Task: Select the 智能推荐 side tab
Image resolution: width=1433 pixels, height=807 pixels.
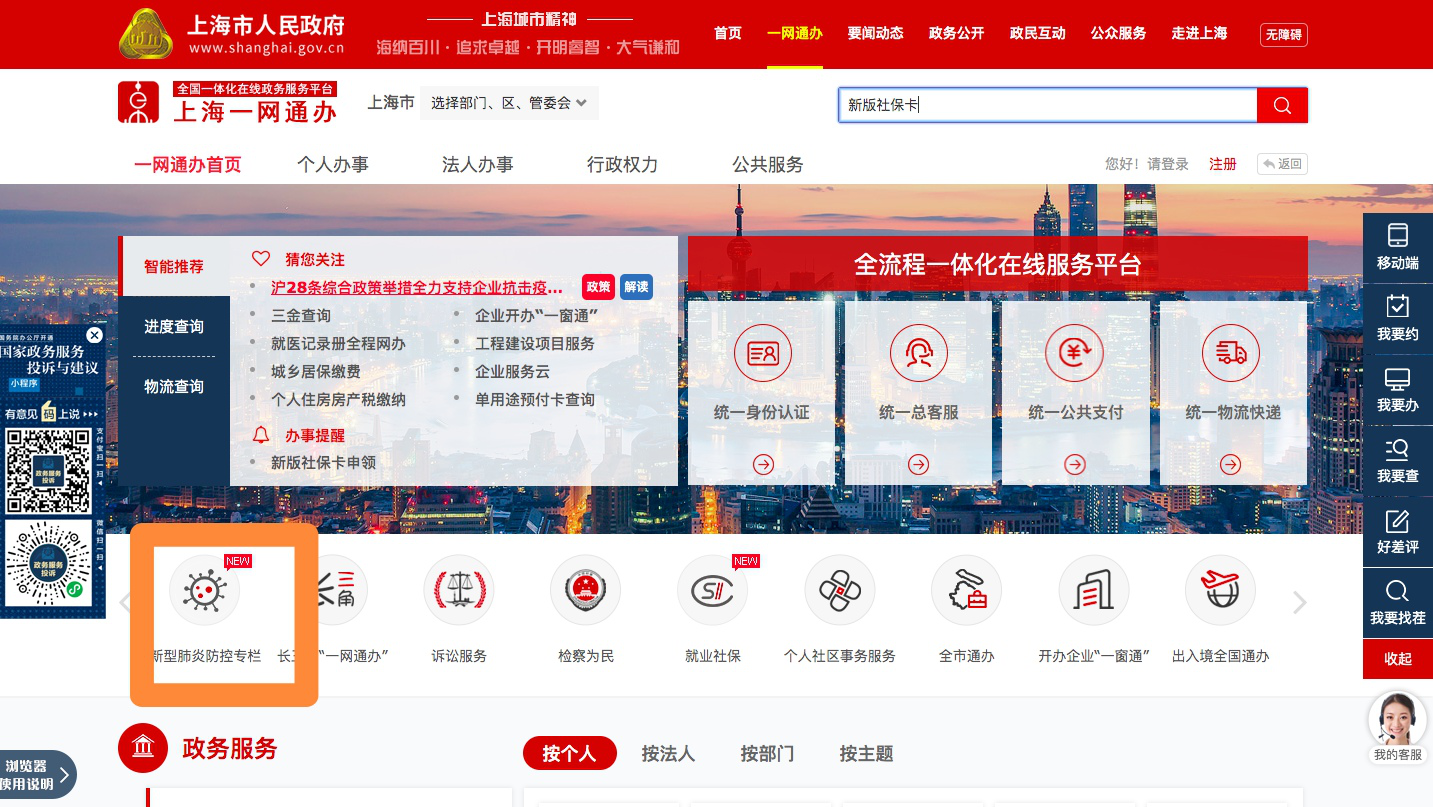Action: (x=174, y=267)
